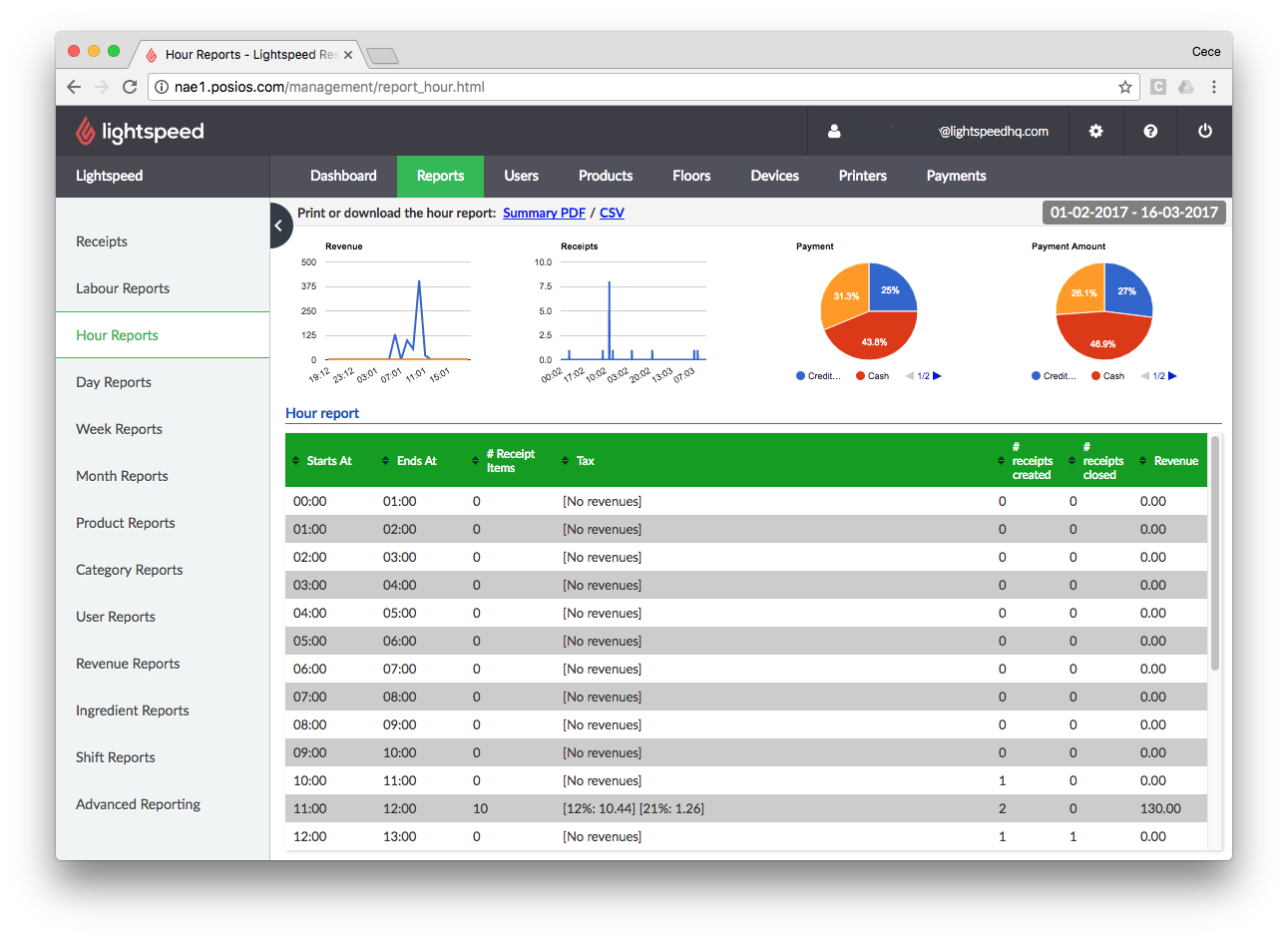Sort table by Starts At column
The image size is (1288, 940).
coord(321,461)
